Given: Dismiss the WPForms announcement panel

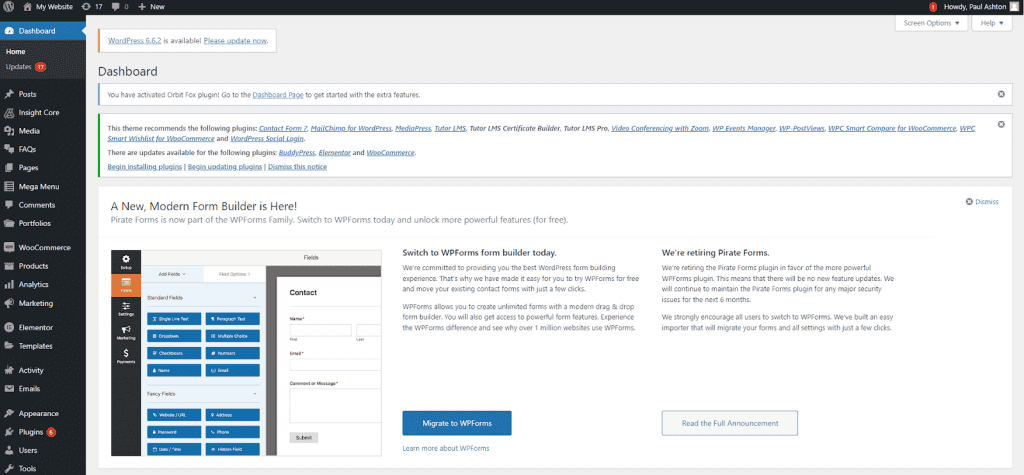Looking at the screenshot, I should coord(982,201).
